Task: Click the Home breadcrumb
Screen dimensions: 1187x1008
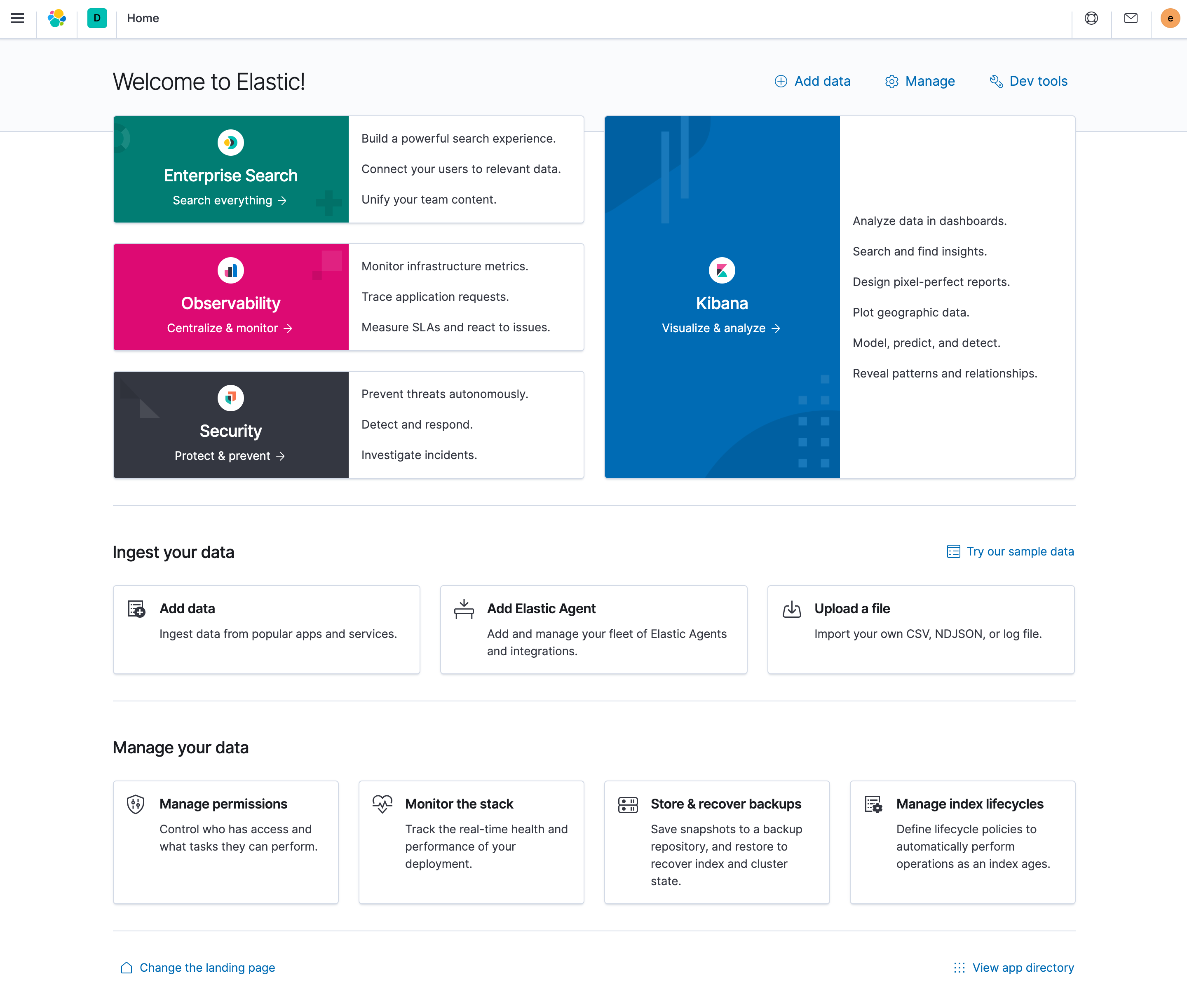Action: point(143,18)
